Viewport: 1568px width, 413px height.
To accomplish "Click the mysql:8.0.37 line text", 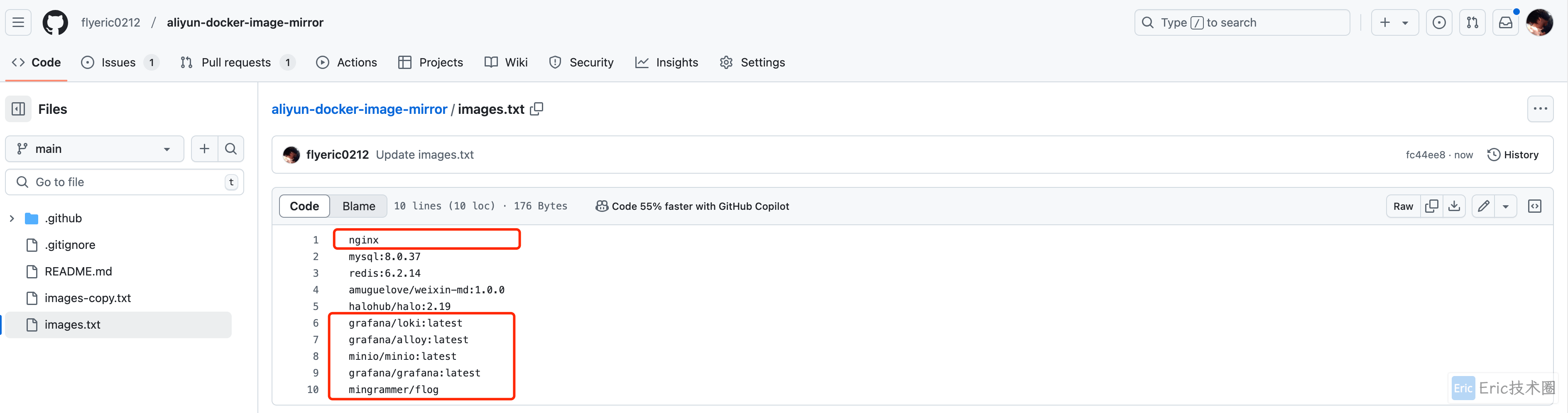I will point(385,256).
